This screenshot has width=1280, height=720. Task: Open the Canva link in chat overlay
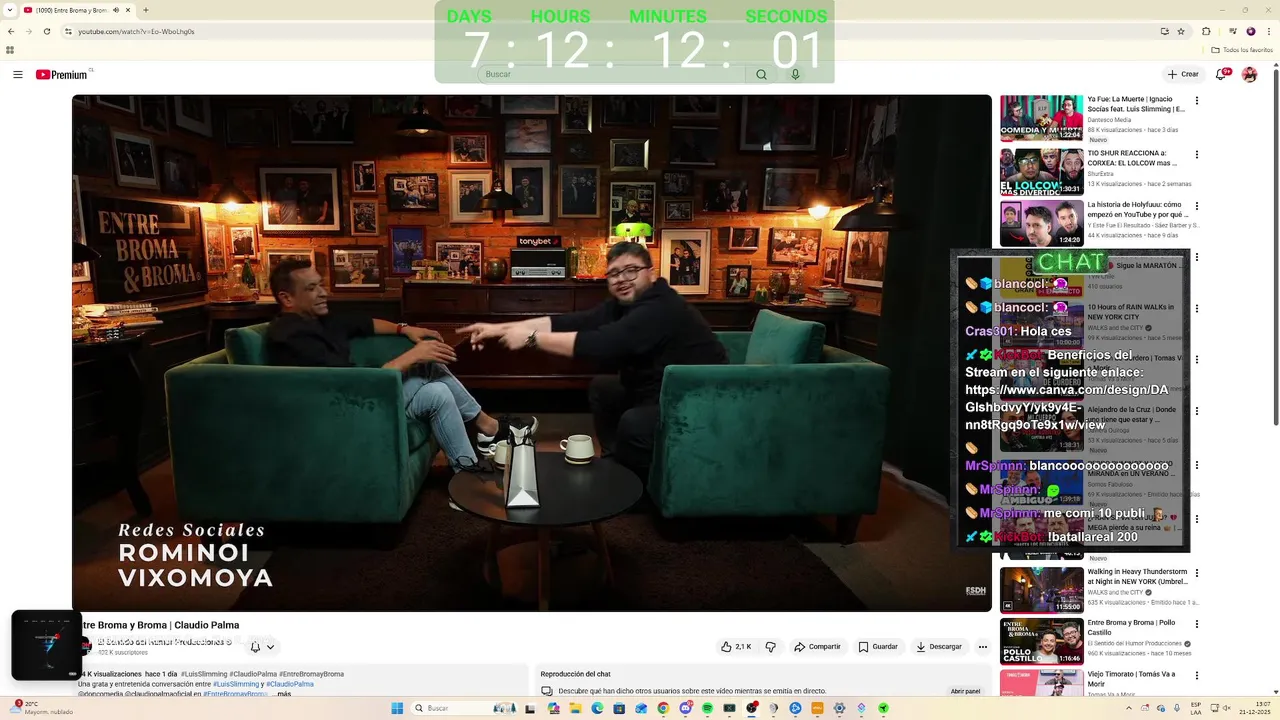[x=1066, y=407]
